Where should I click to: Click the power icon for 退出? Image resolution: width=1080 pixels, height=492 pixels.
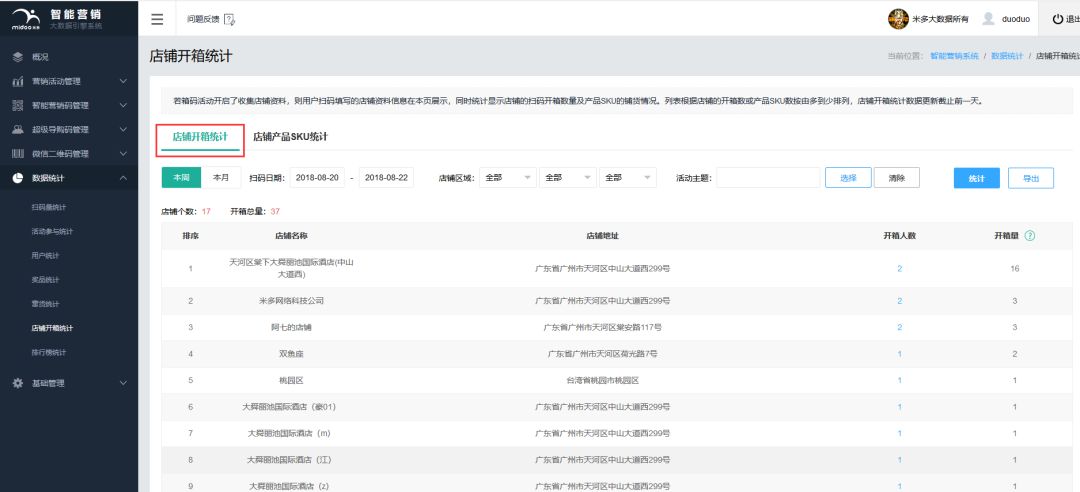coord(1058,19)
